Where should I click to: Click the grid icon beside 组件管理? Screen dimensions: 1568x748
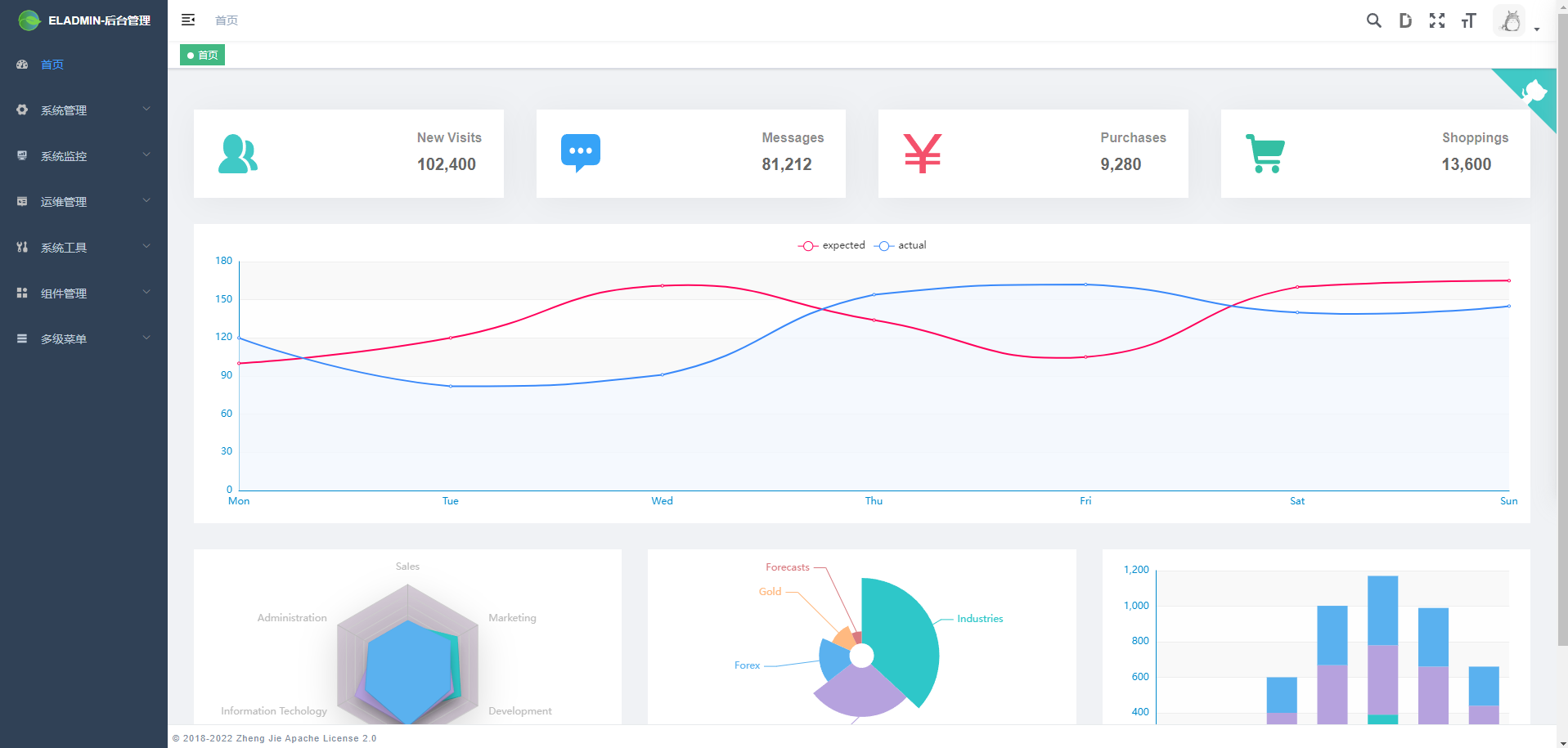[x=21, y=293]
